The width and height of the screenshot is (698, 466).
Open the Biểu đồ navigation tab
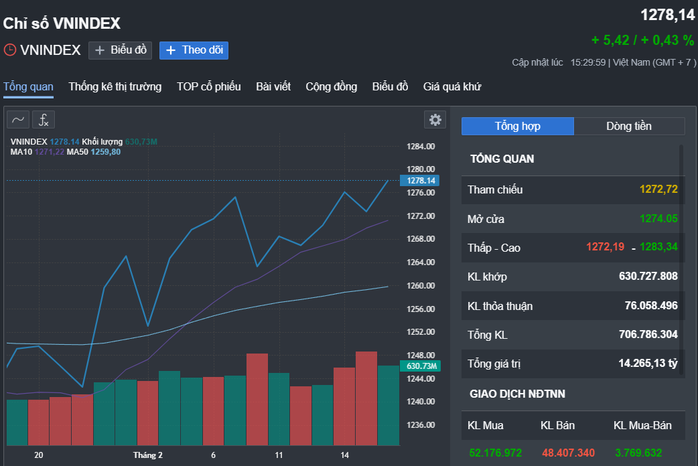click(390, 86)
